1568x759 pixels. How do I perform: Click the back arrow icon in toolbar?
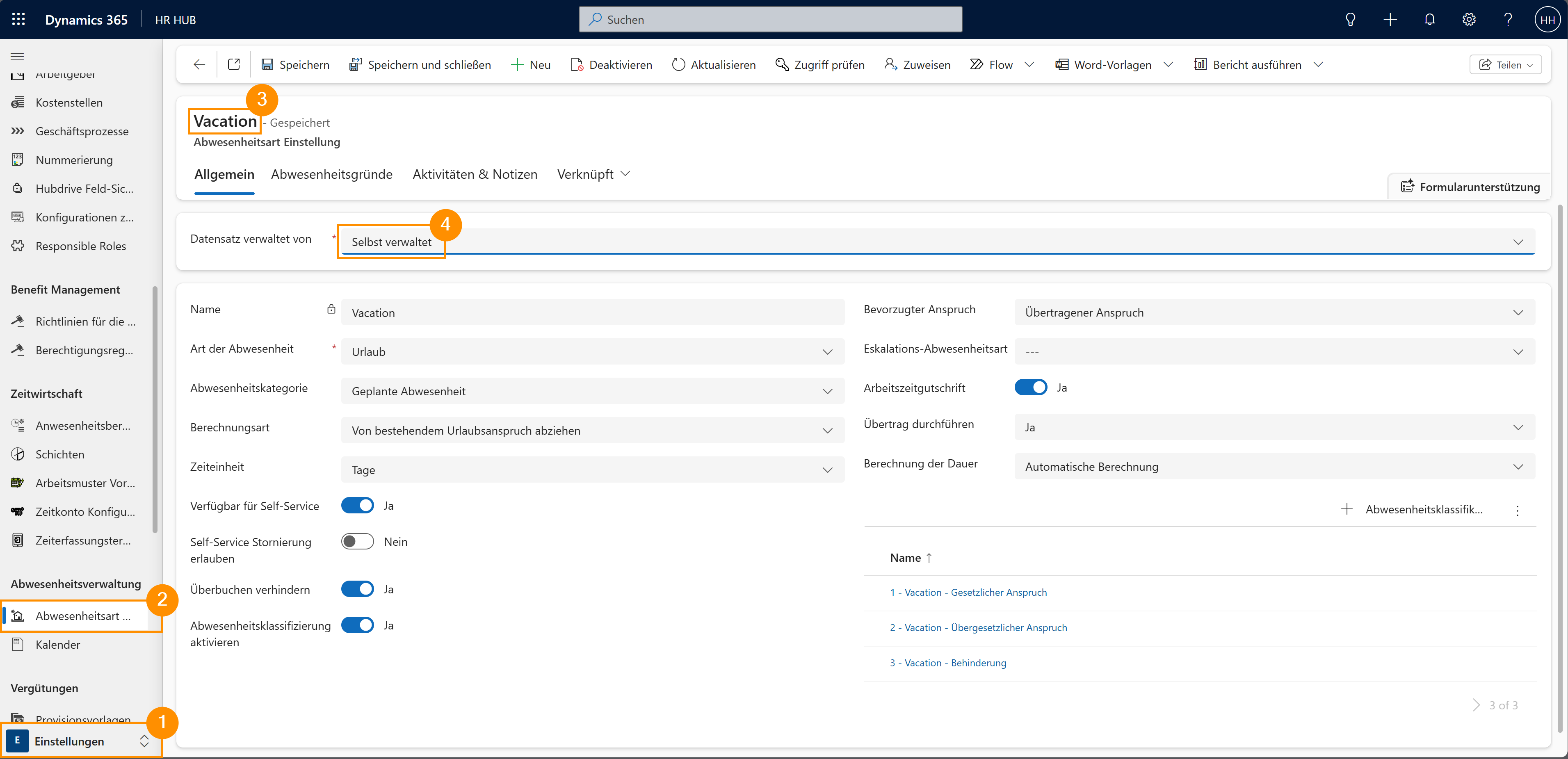(x=199, y=64)
